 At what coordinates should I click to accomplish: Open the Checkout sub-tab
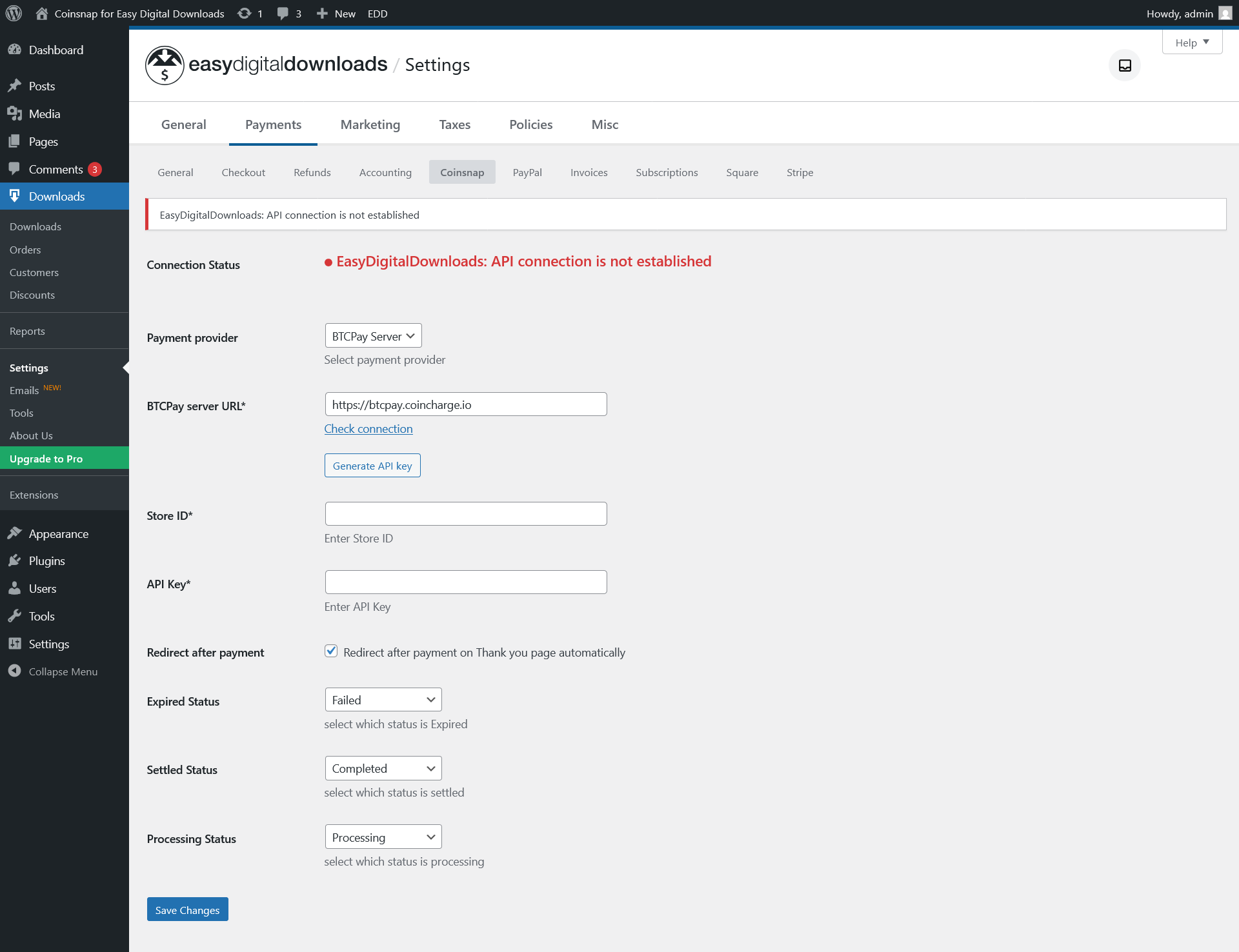click(x=243, y=172)
